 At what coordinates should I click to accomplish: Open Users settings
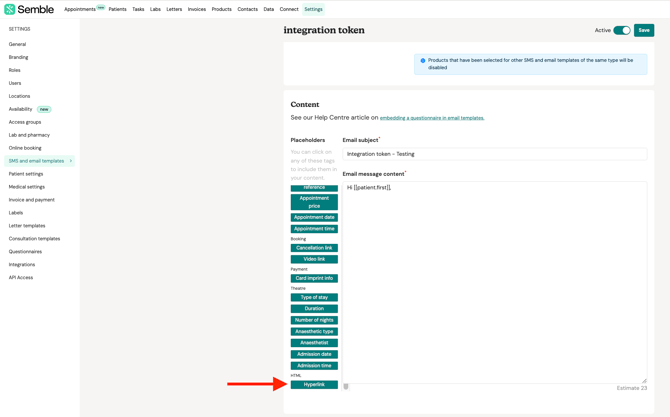click(15, 83)
